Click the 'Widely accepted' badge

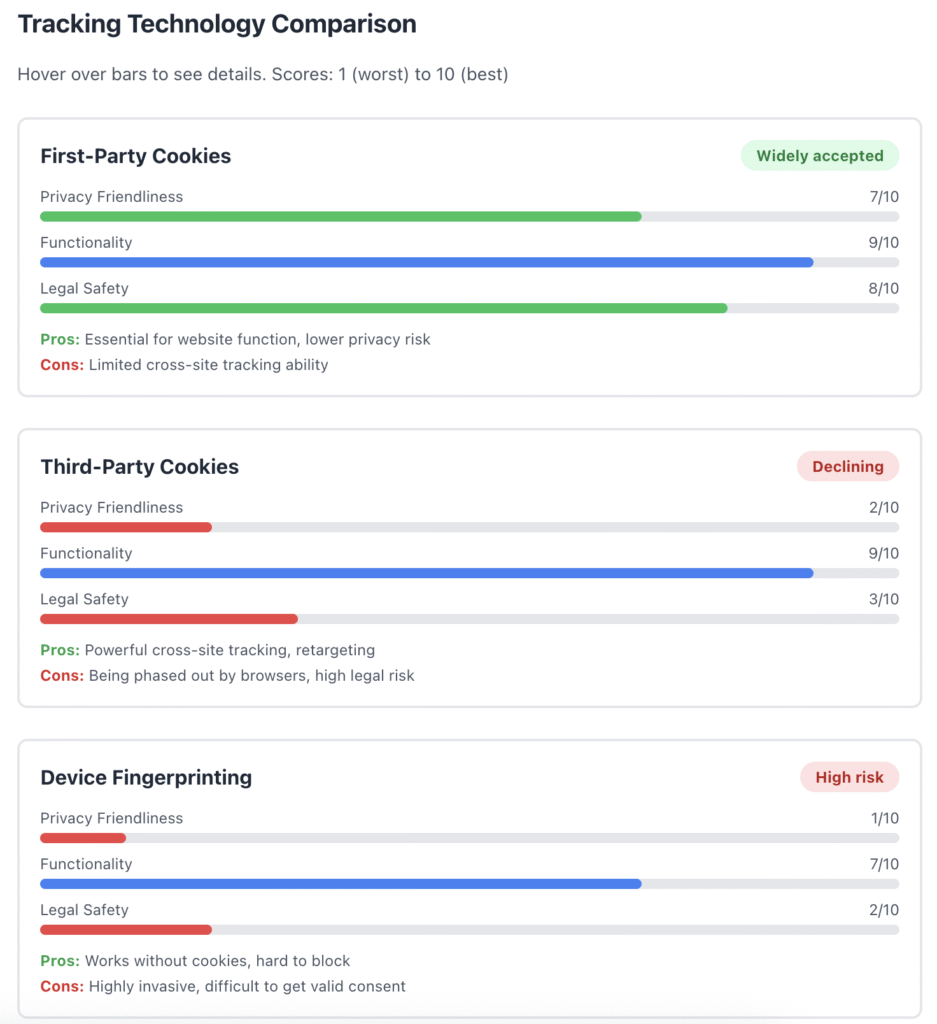[819, 155]
